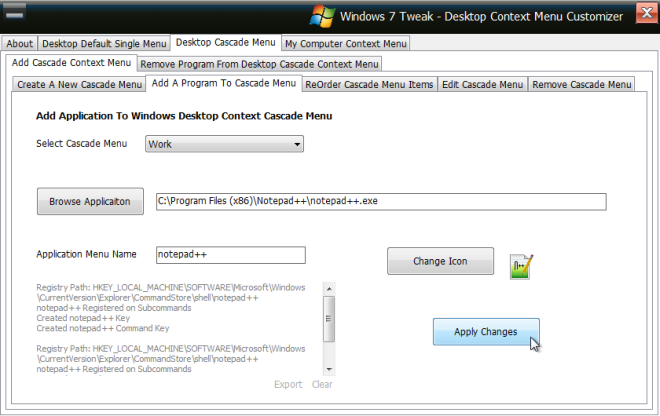The image size is (660, 416).
Task: Open Remove Program From Desktop Cascade Context Menu tab
Action: click(x=259, y=64)
